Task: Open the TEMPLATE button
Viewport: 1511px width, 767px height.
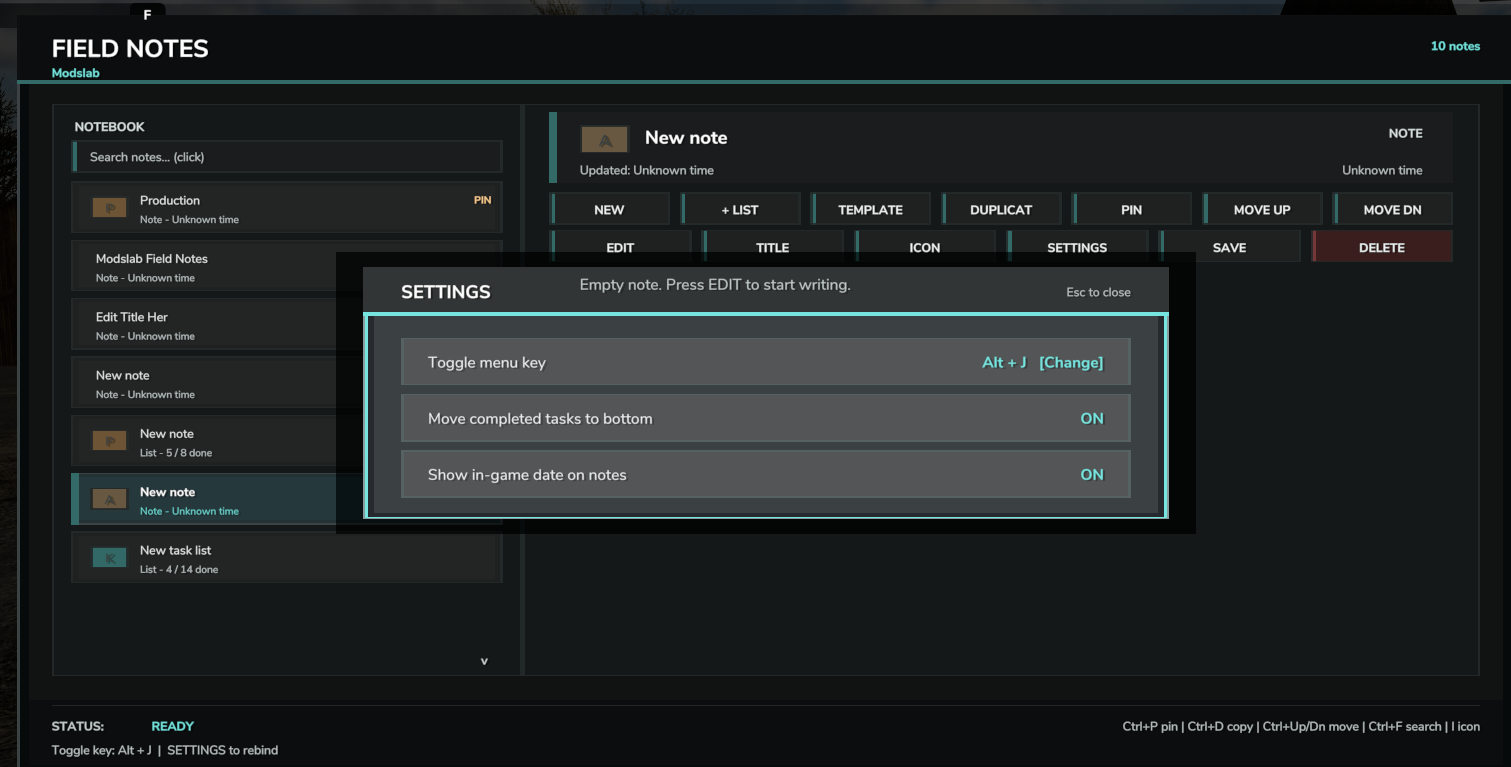Action: (x=870, y=209)
